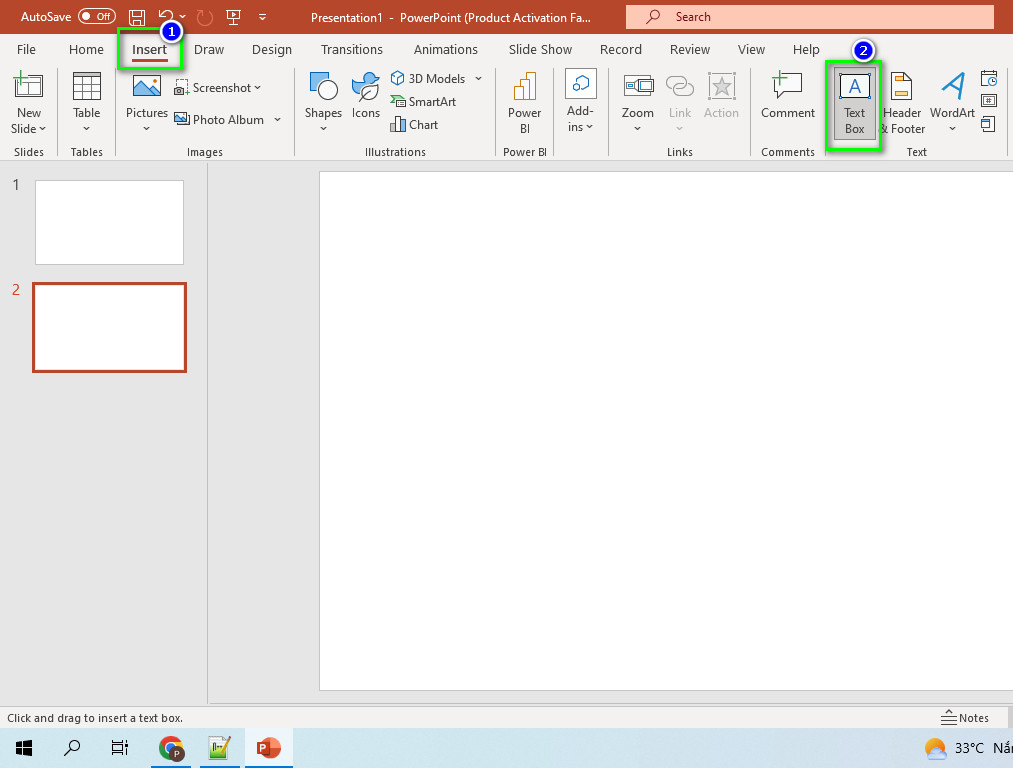The width and height of the screenshot is (1013, 768).
Task: Click the Redo icon
Action: pyautogui.click(x=205, y=17)
